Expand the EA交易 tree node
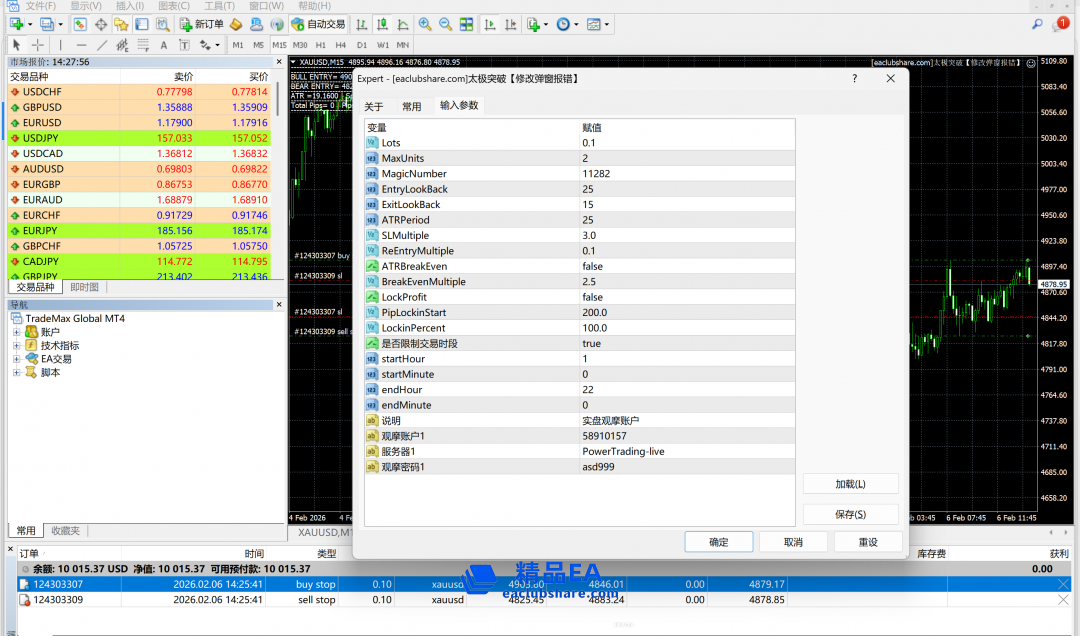Screen dimensions: 1080x636 pyautogui.click(x=17, y=359)
